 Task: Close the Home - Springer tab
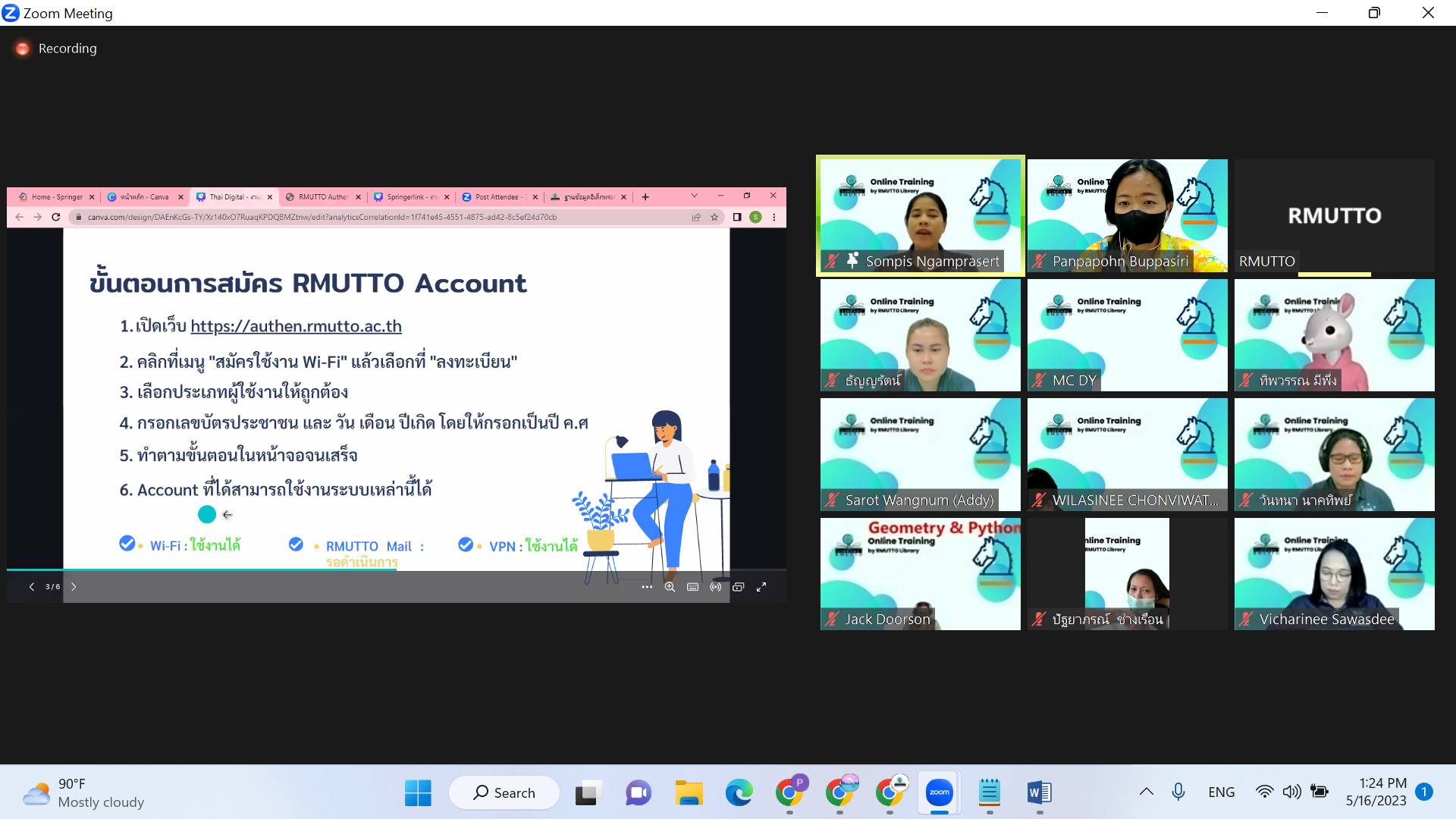pyautogui.click(x=93, y=197)
